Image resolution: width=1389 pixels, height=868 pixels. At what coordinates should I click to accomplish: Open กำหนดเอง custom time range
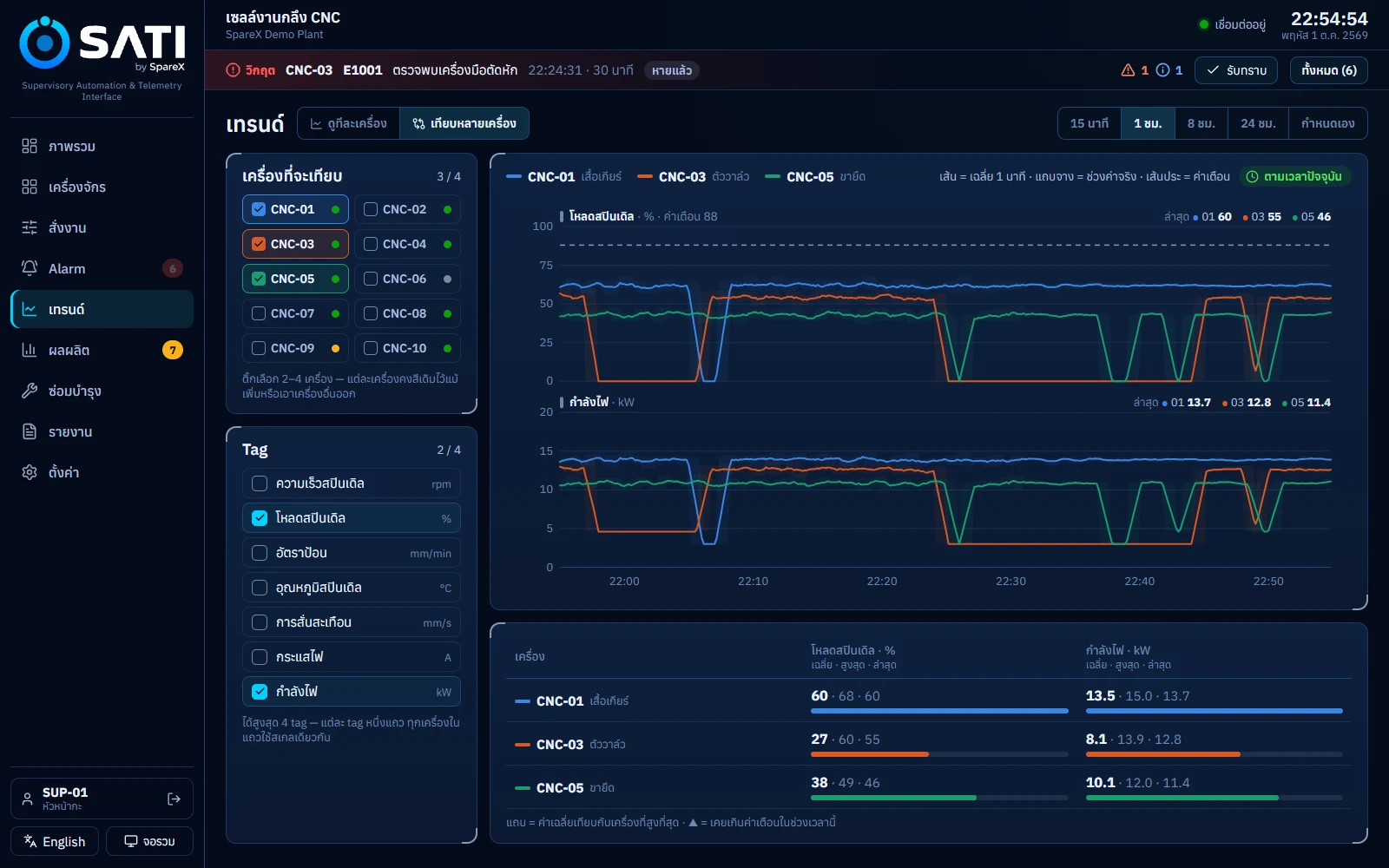(1328, 123)
